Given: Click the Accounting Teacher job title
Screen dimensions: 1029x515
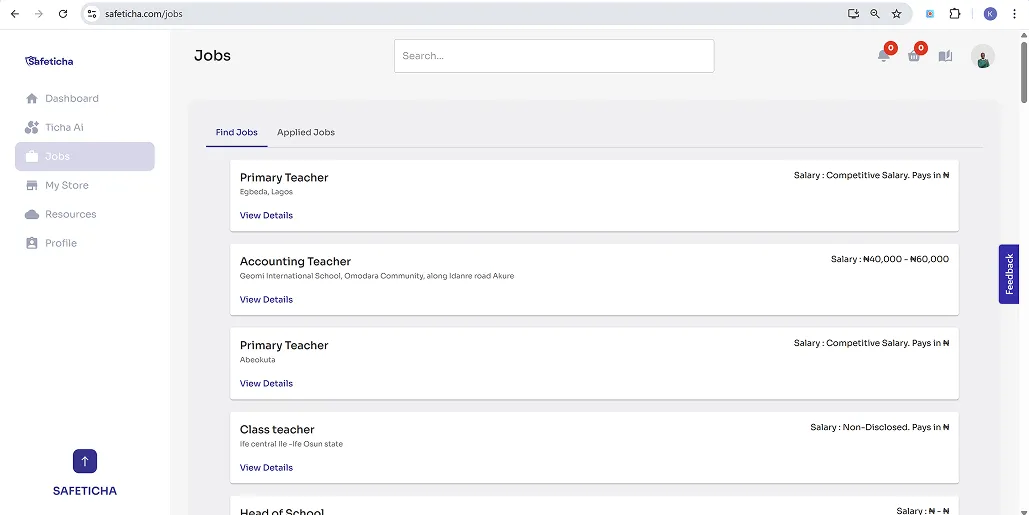Looking at the screenshot, I should click(295, 261).
